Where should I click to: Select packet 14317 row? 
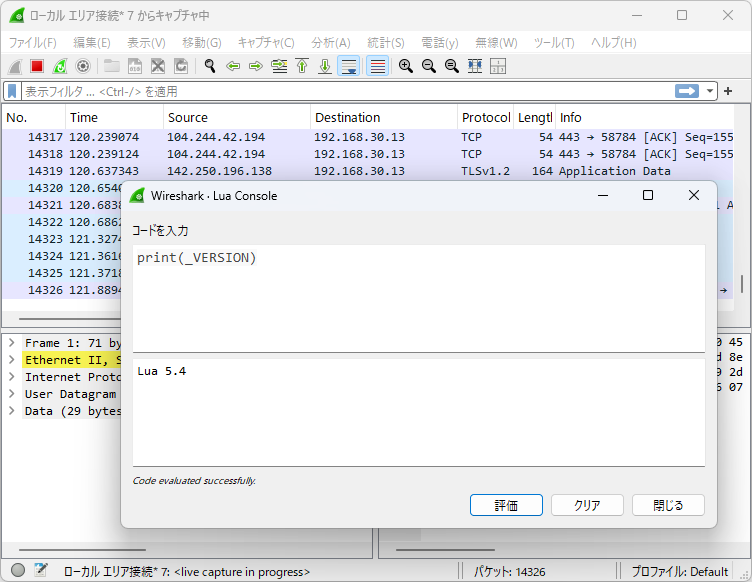click(x=368, y=137)
